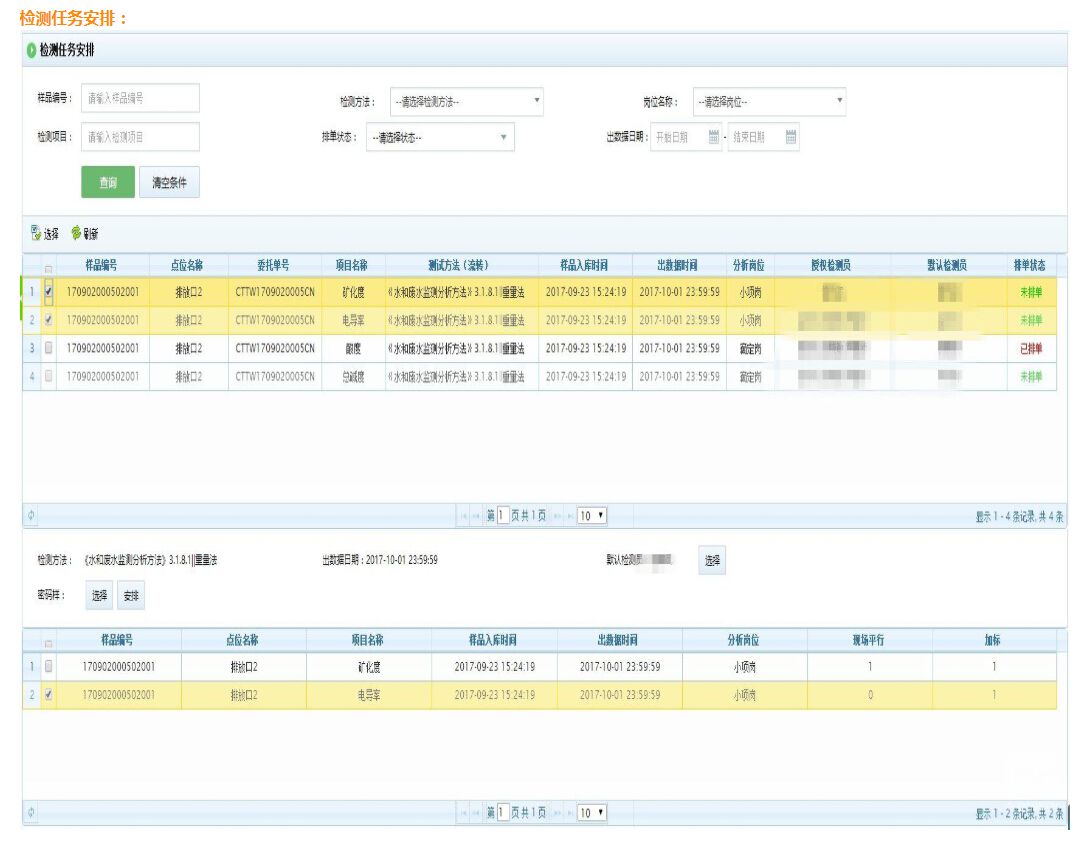
Task: Click the green icon beside the 检测任务安排 panel title
Action: tap(32, 50)
